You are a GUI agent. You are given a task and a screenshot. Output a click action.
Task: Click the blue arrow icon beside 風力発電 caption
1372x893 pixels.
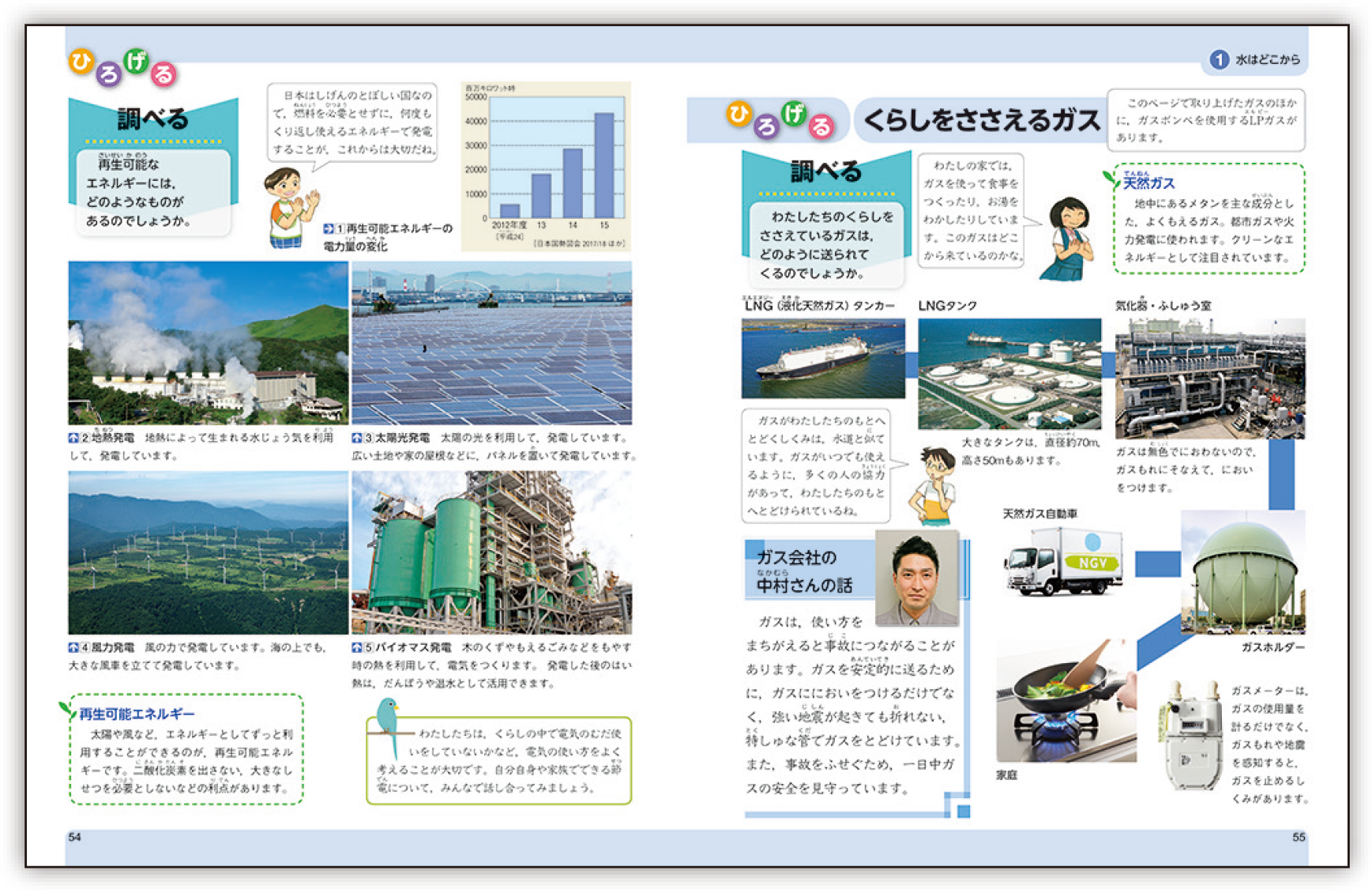pos(73,648)
